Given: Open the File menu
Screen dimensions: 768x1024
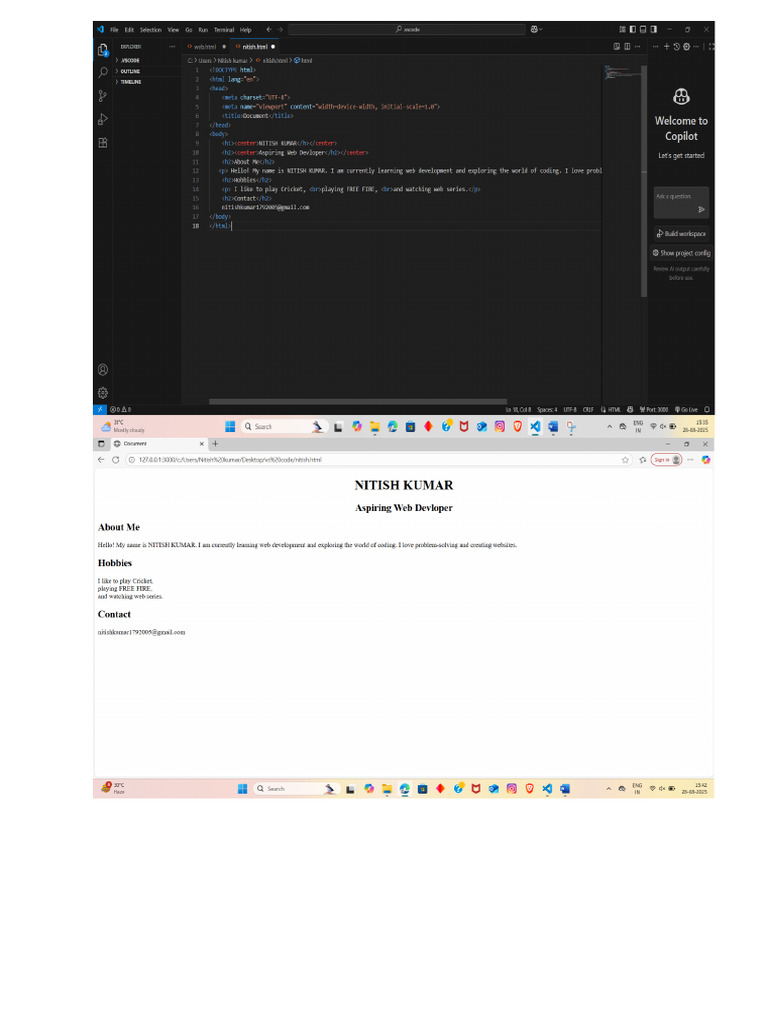Looking at the screenshot, I should tap(114, 29).
